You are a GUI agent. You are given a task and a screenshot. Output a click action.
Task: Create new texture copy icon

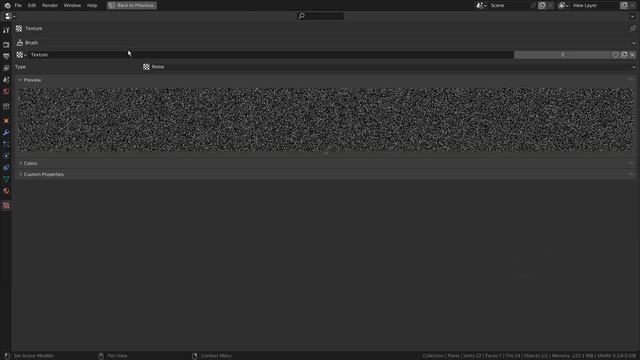click(x=624, y=55)
